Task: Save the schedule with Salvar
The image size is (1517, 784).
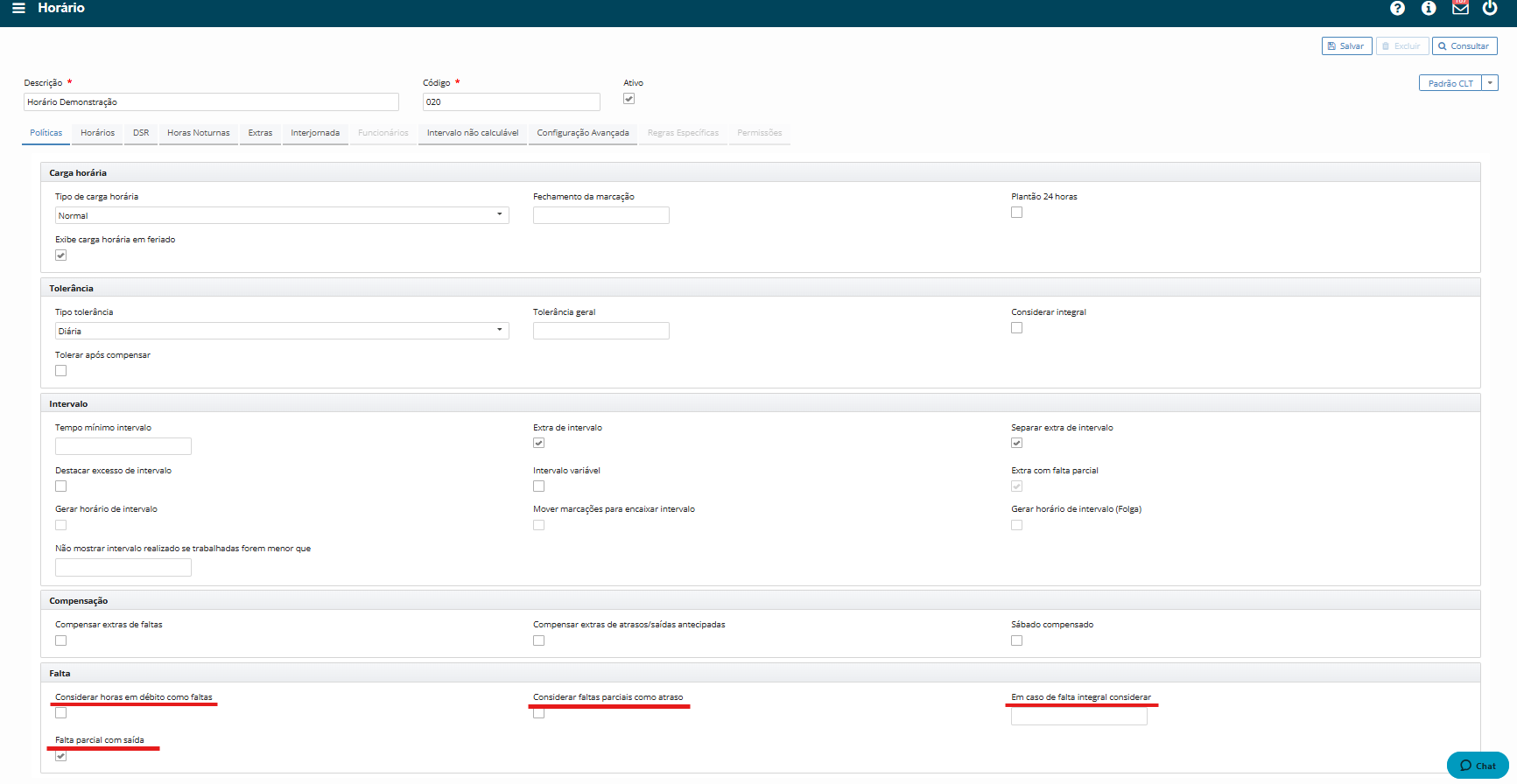Action: tap(1346, 46)
